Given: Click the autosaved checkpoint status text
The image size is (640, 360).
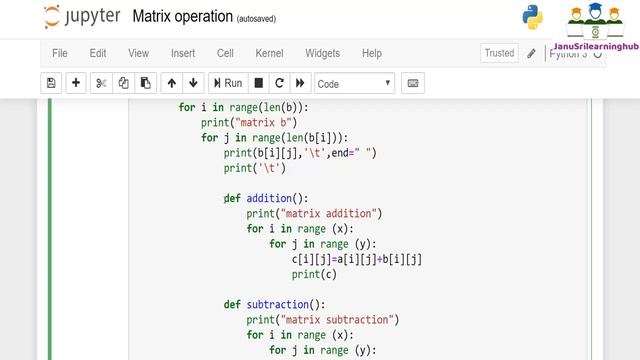Looking at the screenshot, I should point(256,19).
